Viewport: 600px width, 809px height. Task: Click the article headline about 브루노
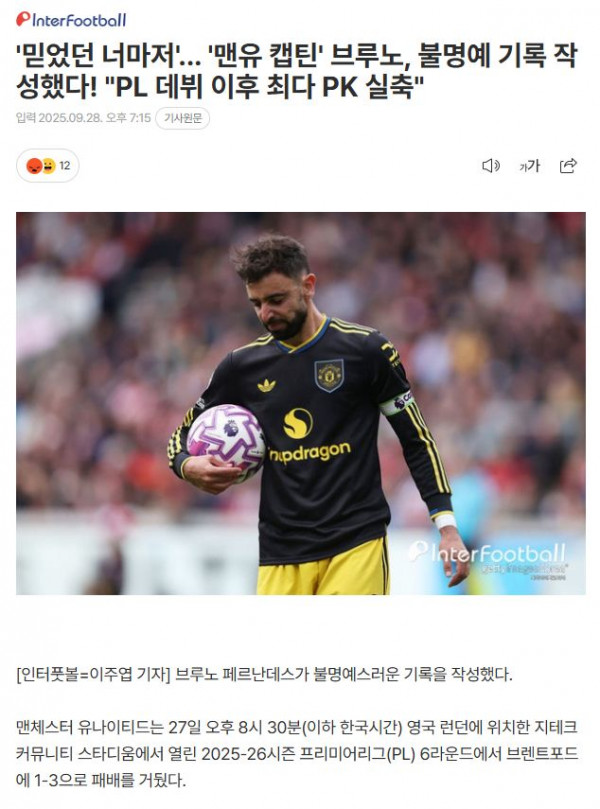pyautogui.click(x=297, y=71)
